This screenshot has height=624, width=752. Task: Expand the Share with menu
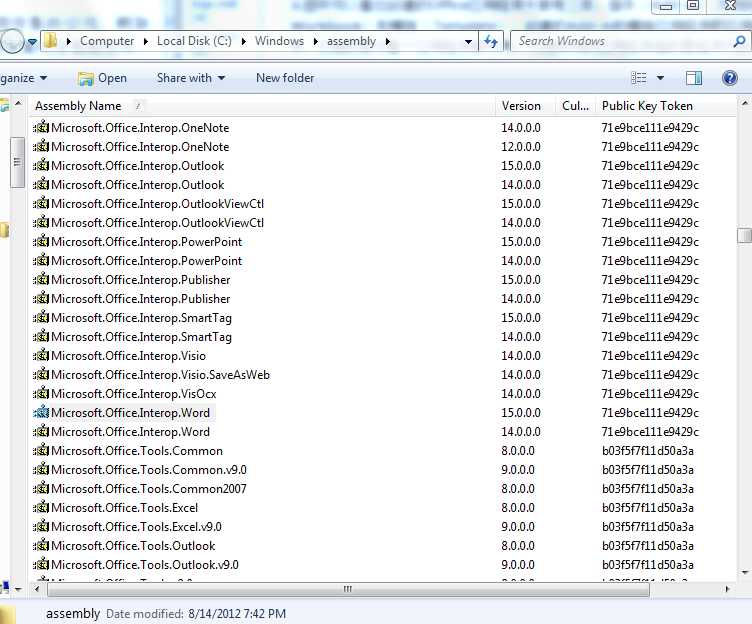[191, 78]
